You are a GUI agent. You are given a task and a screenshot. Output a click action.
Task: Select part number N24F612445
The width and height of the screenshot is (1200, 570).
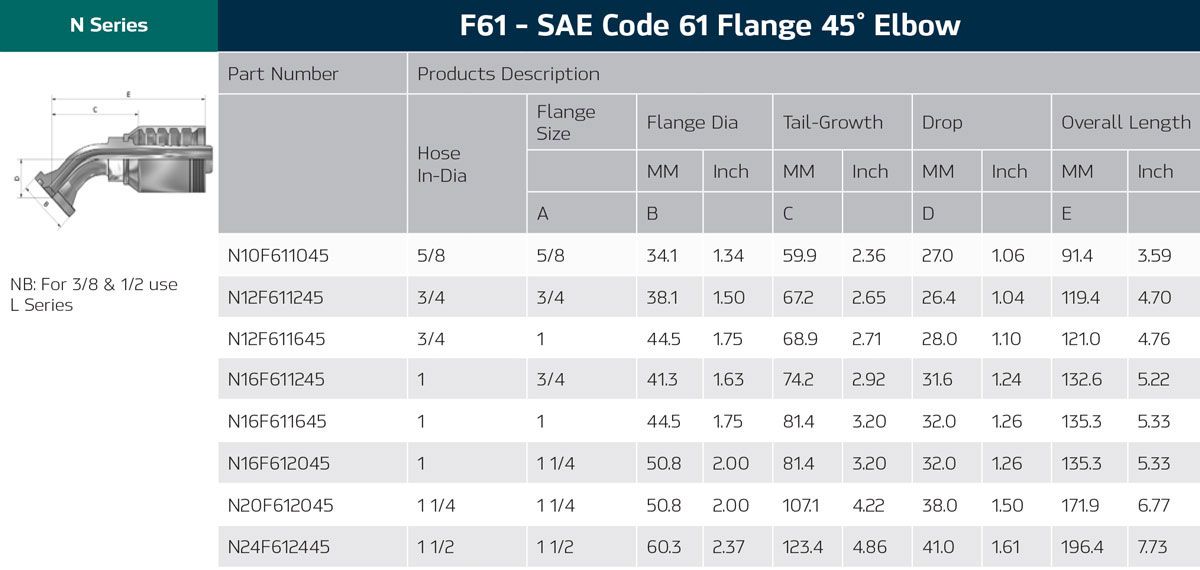coord(279,547)
